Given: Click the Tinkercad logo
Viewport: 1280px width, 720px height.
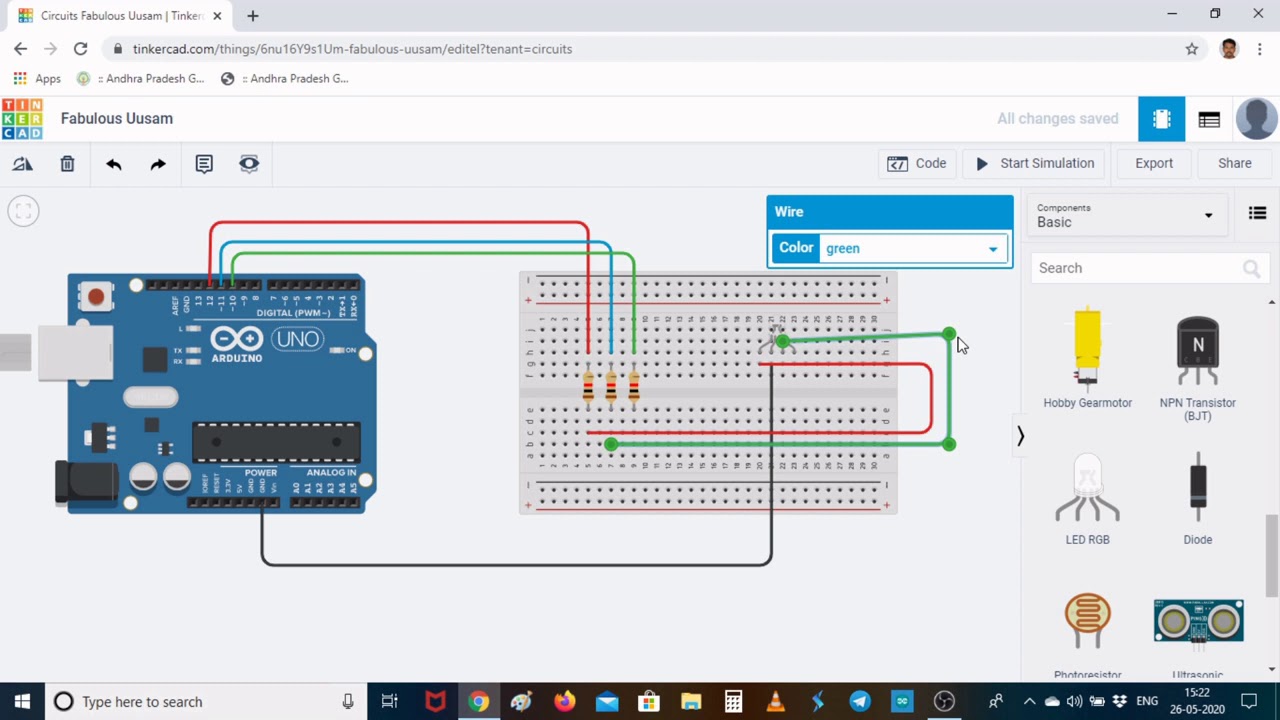Looking at the screenshot, I should tap(22, 119).
